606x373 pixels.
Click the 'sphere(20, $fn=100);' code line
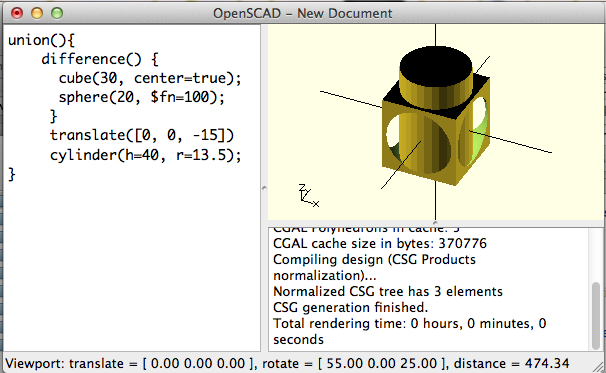coord(141,97)
